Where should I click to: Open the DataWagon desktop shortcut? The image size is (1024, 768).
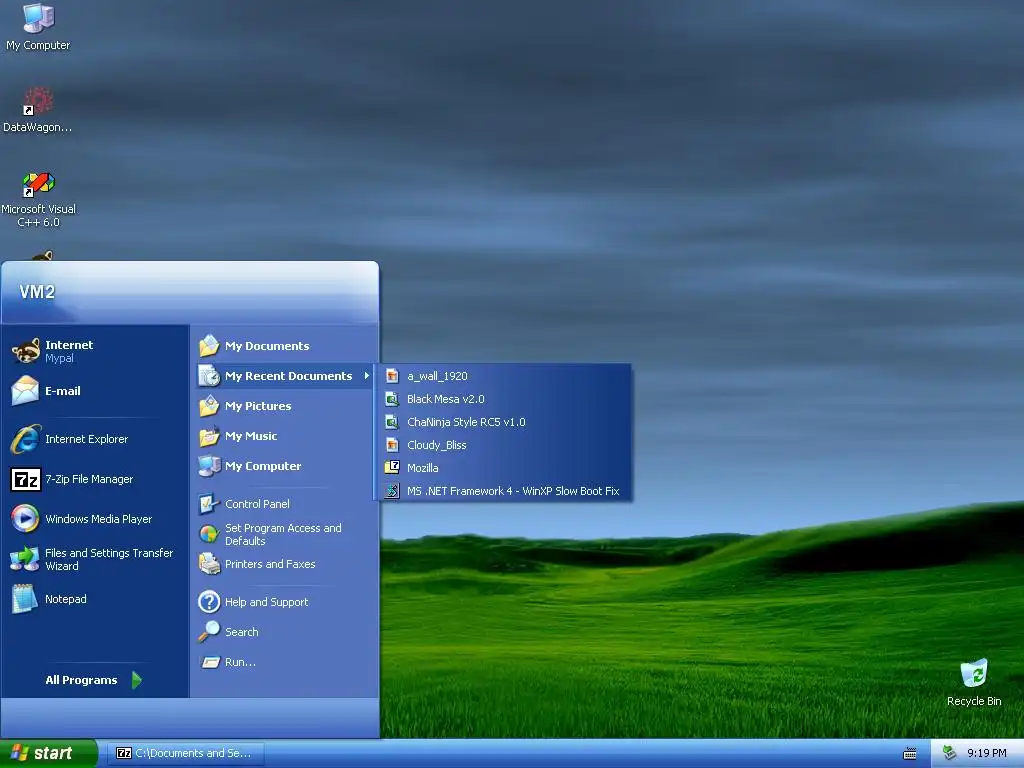pos(38,101)
